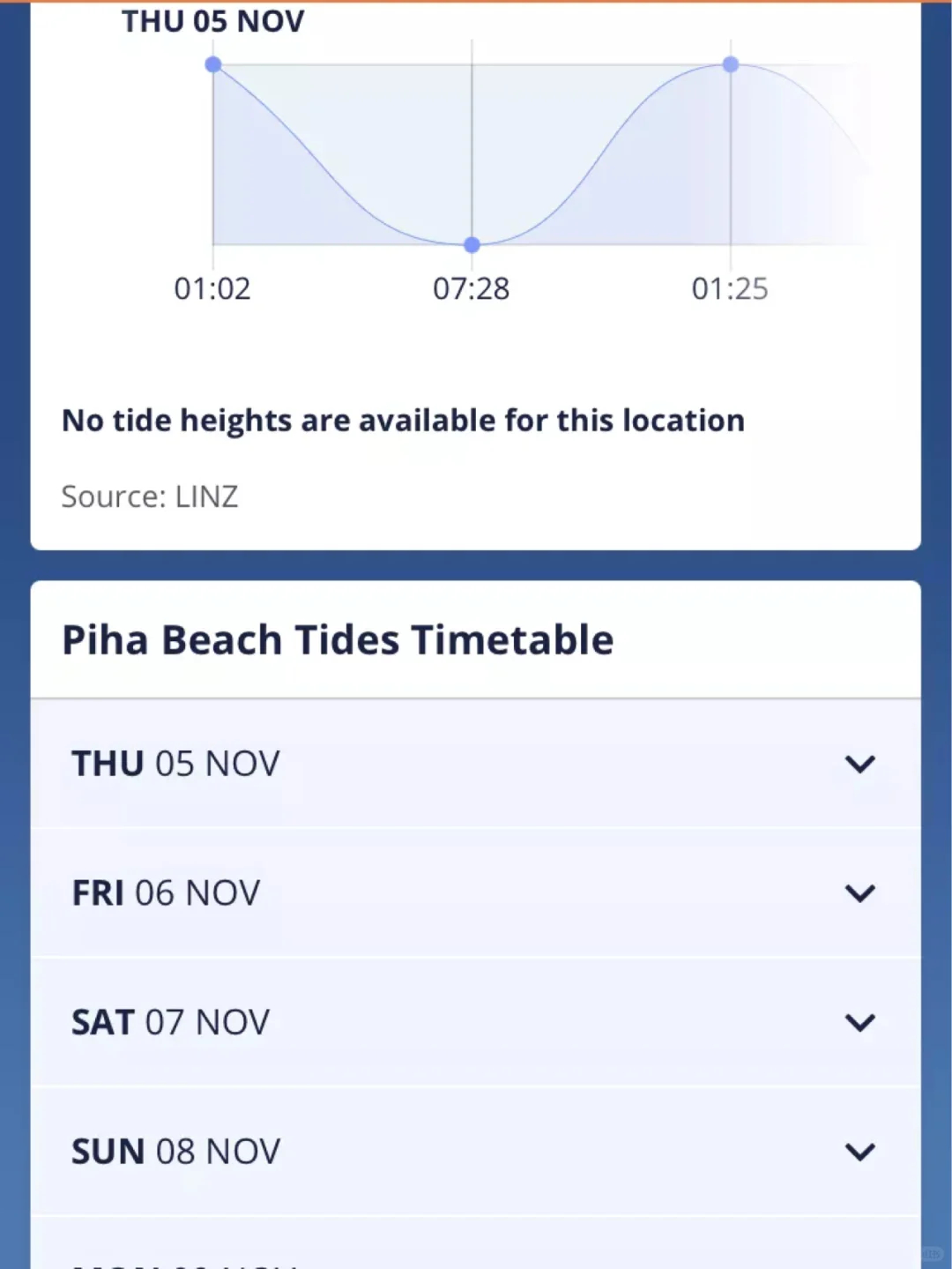Click the low tide point above 07:28
This screenshot has width=952, height=1269.
[x=472, y=244]
